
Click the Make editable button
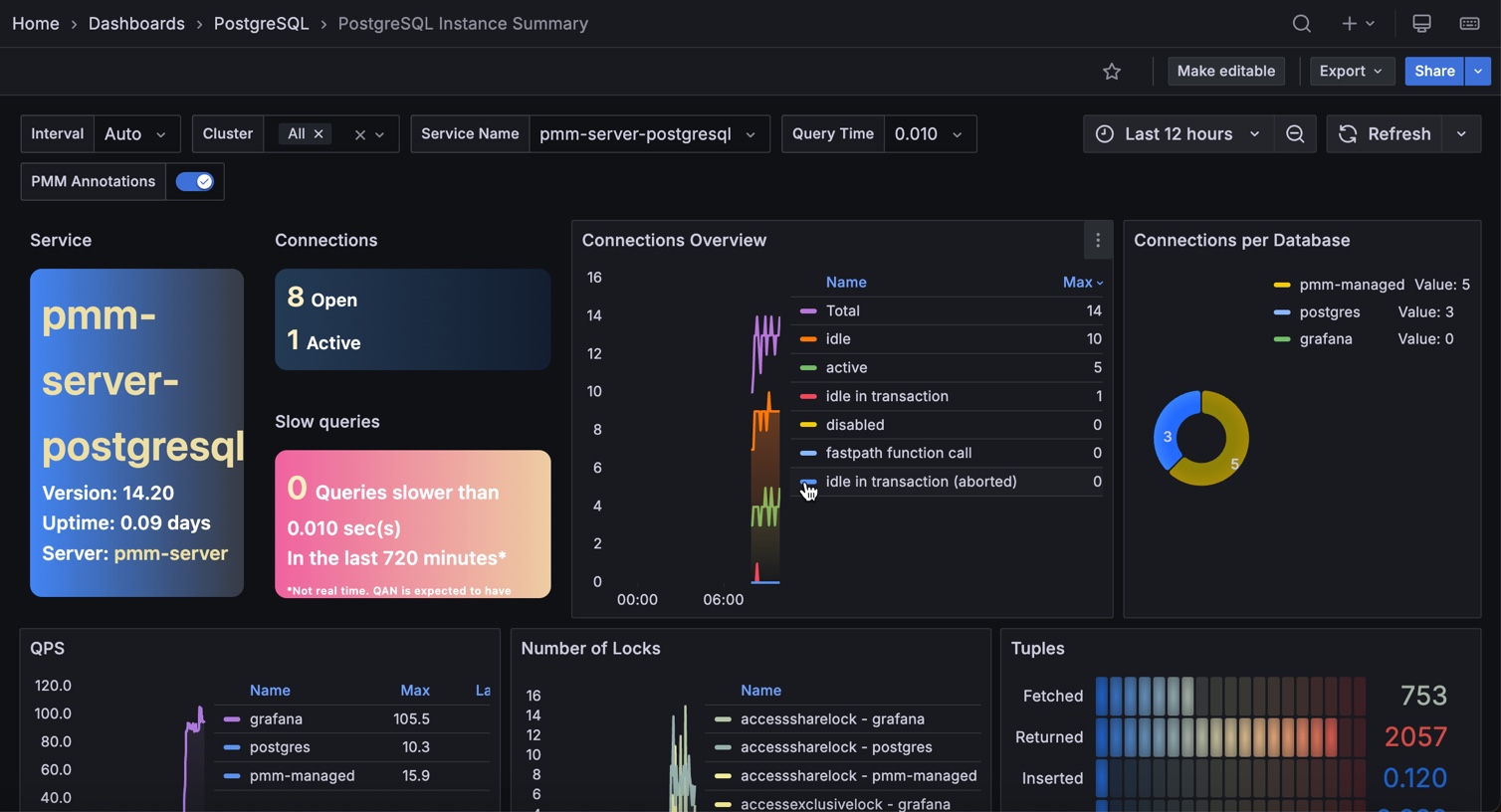coord(1225,72)
